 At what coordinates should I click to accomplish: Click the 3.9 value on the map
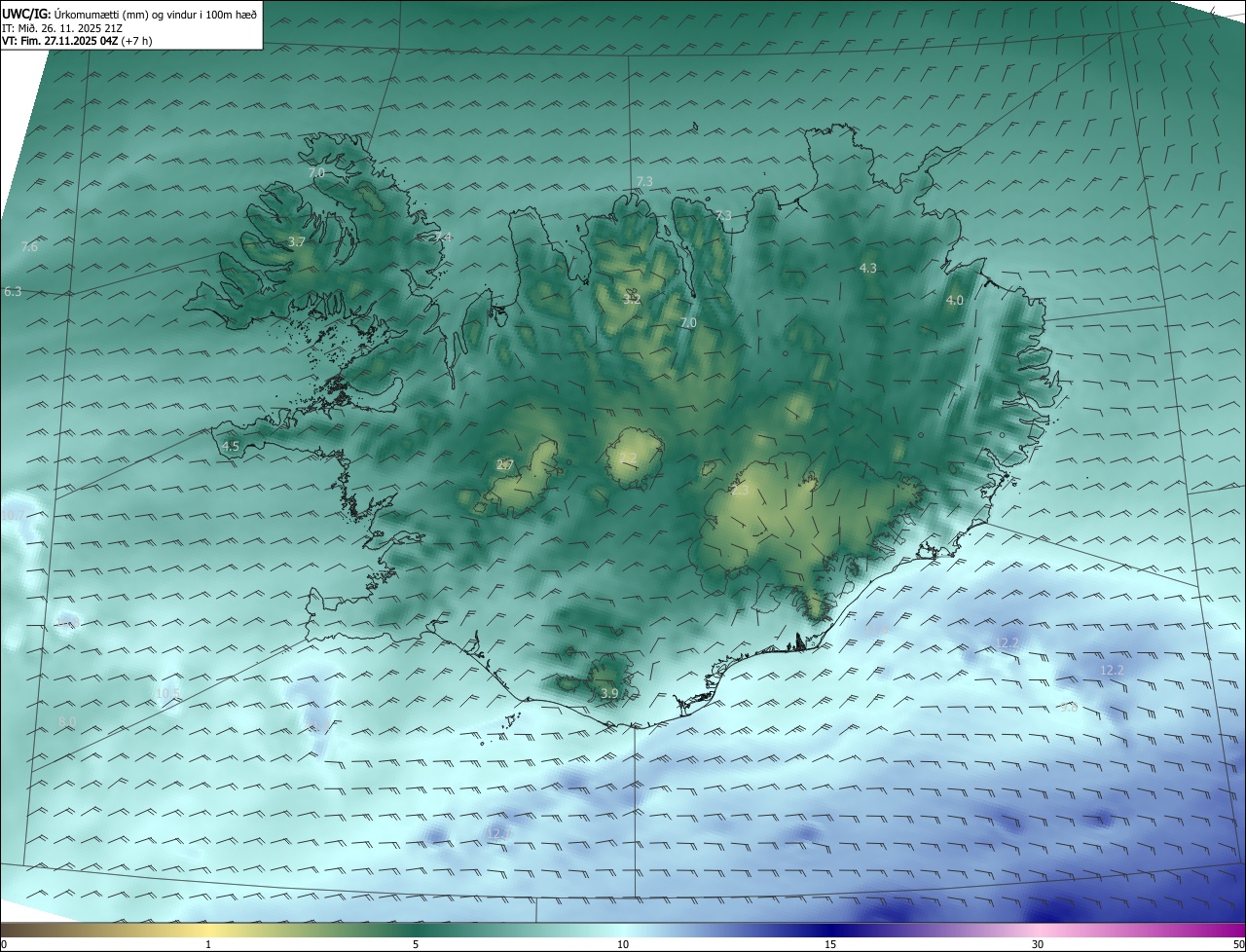609,693
